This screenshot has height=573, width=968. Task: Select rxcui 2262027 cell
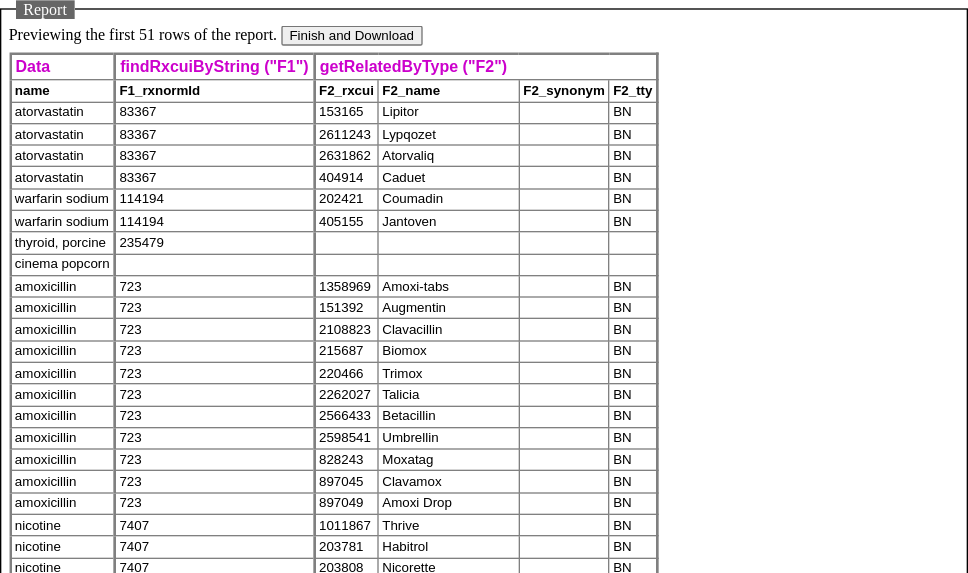[346, 395]
